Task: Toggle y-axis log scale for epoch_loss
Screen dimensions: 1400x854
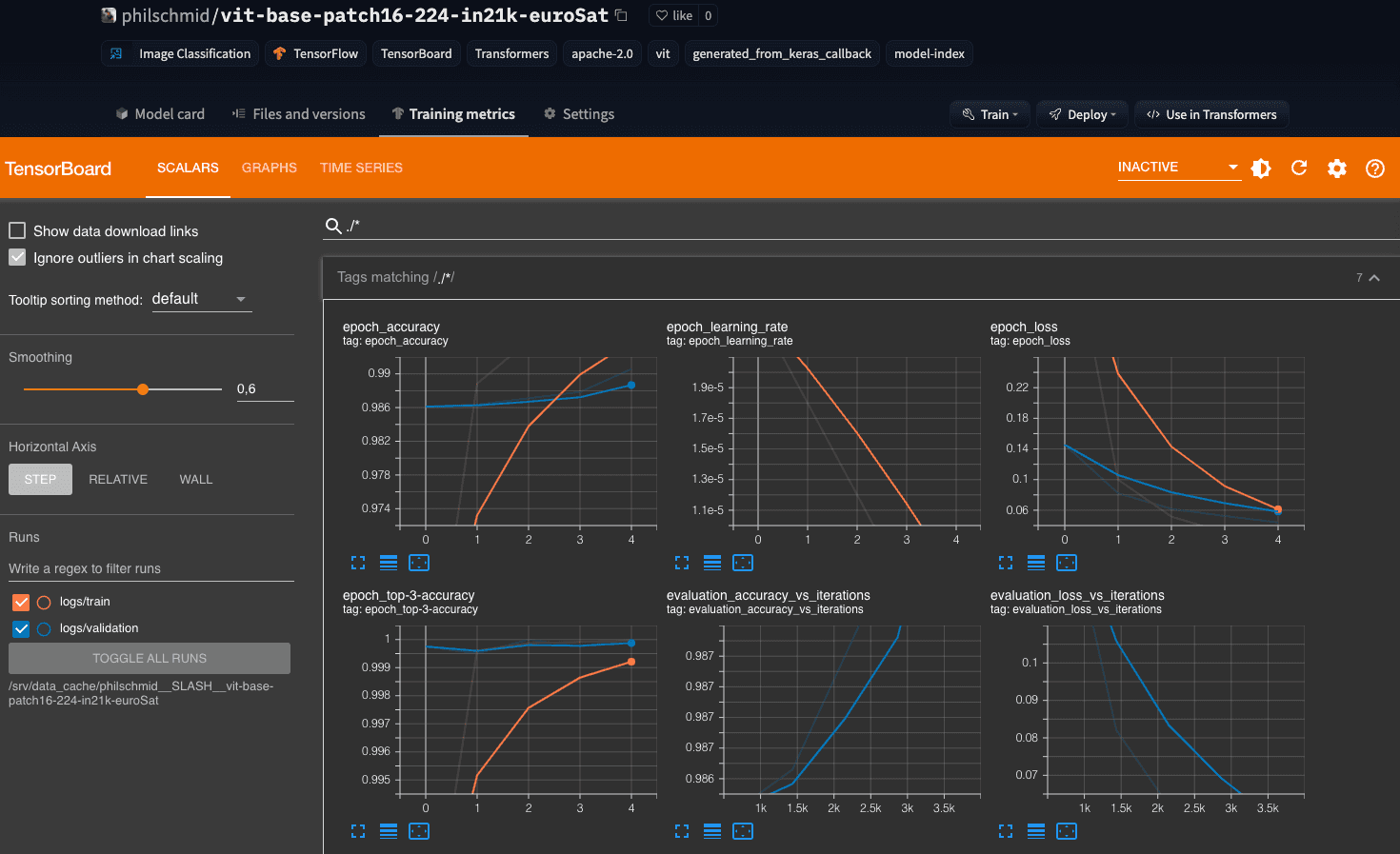Action: click(1036, 563)
